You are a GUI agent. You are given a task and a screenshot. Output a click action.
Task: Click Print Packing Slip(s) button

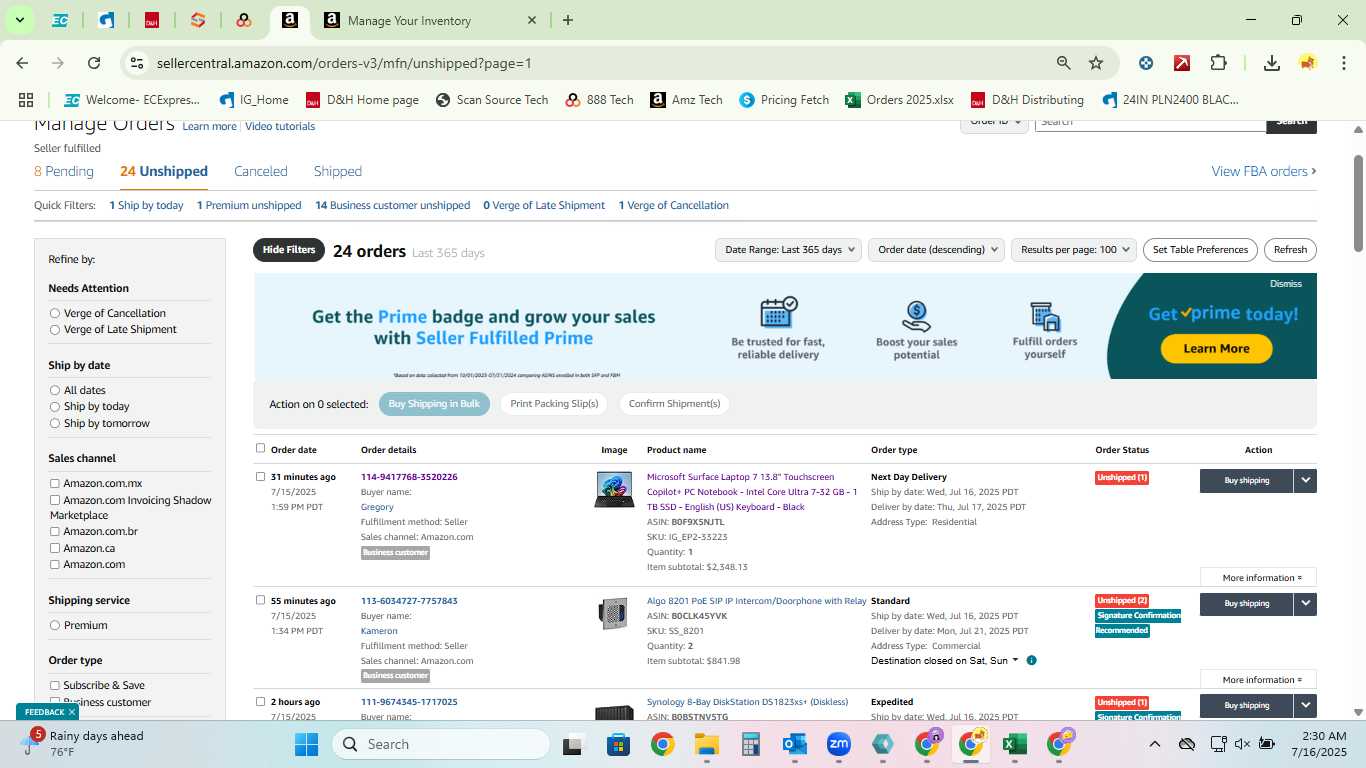554,404
